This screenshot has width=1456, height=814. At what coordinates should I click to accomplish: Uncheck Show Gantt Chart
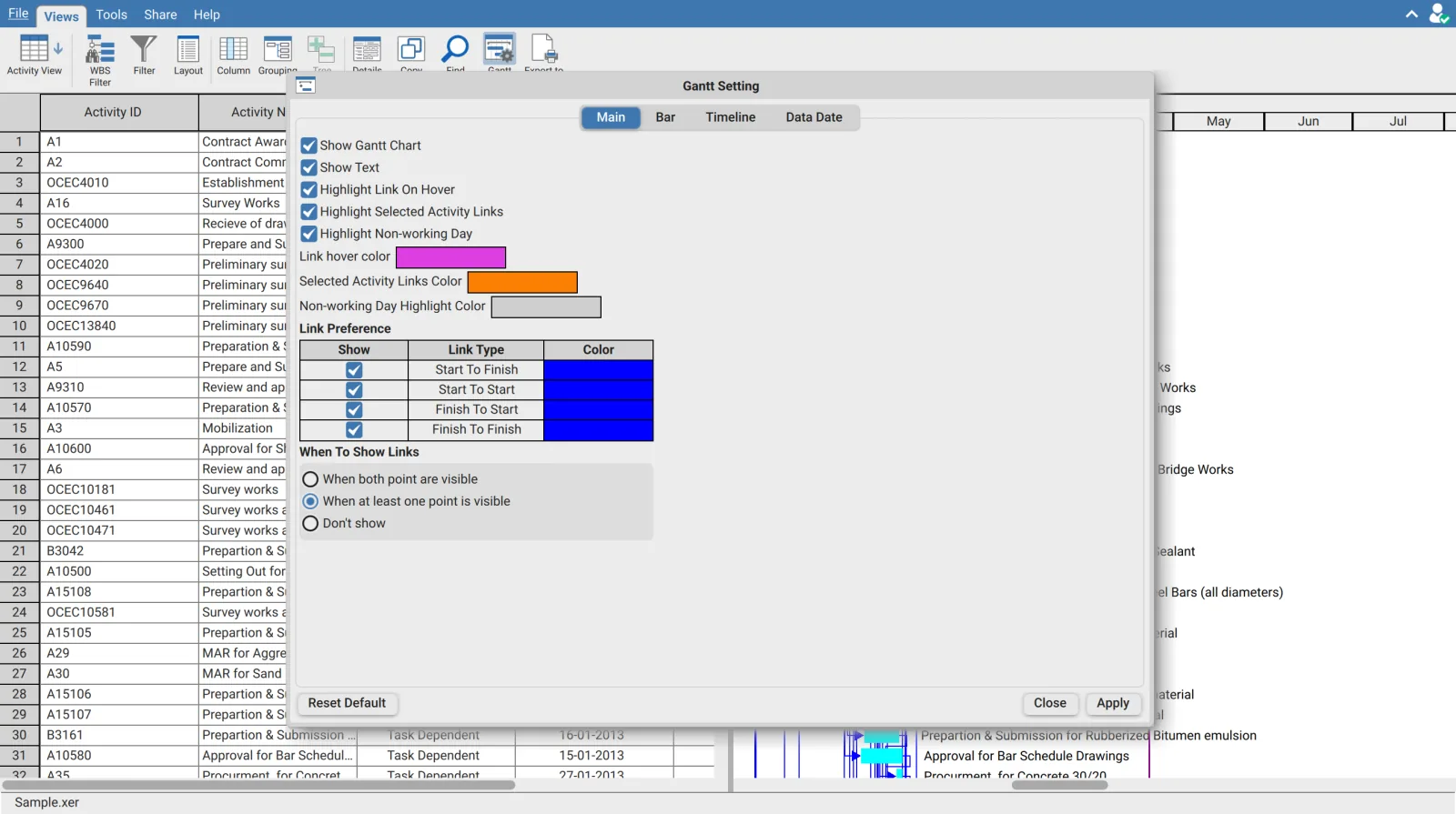(x=308, y=146)
